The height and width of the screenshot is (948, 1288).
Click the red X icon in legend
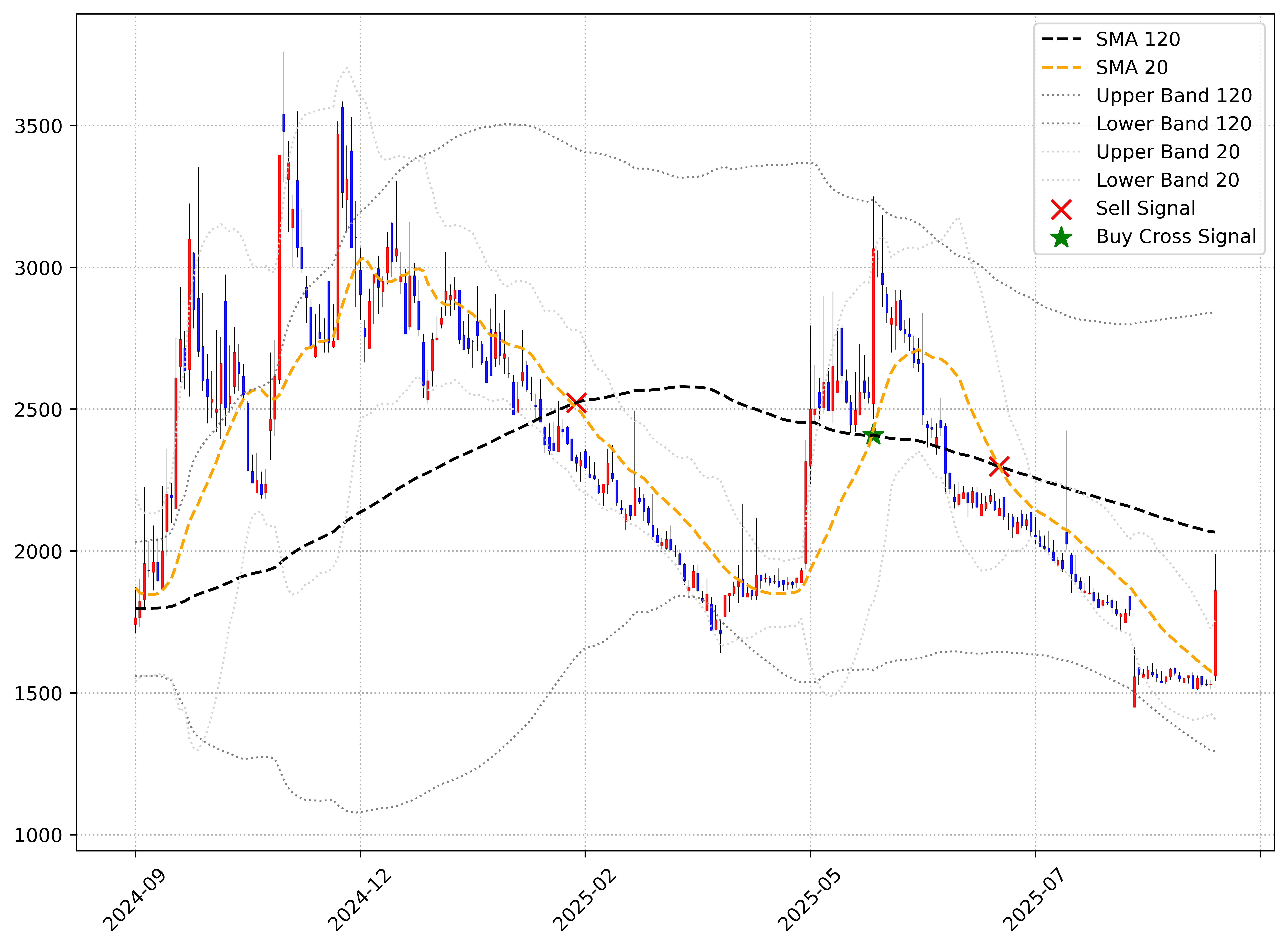tap(1061, 209)
